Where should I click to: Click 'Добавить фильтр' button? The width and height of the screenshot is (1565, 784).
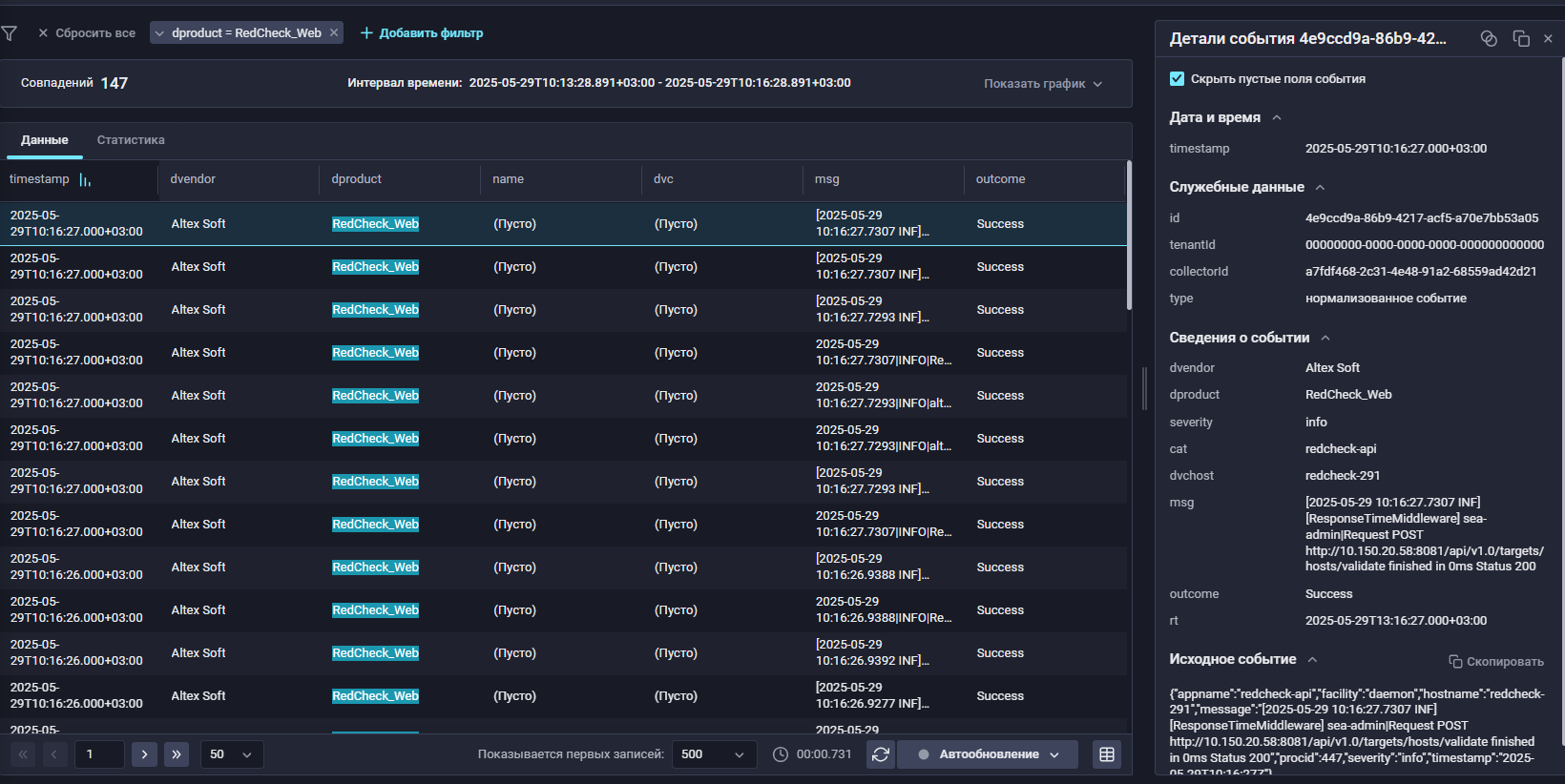(x=422, y=33)
